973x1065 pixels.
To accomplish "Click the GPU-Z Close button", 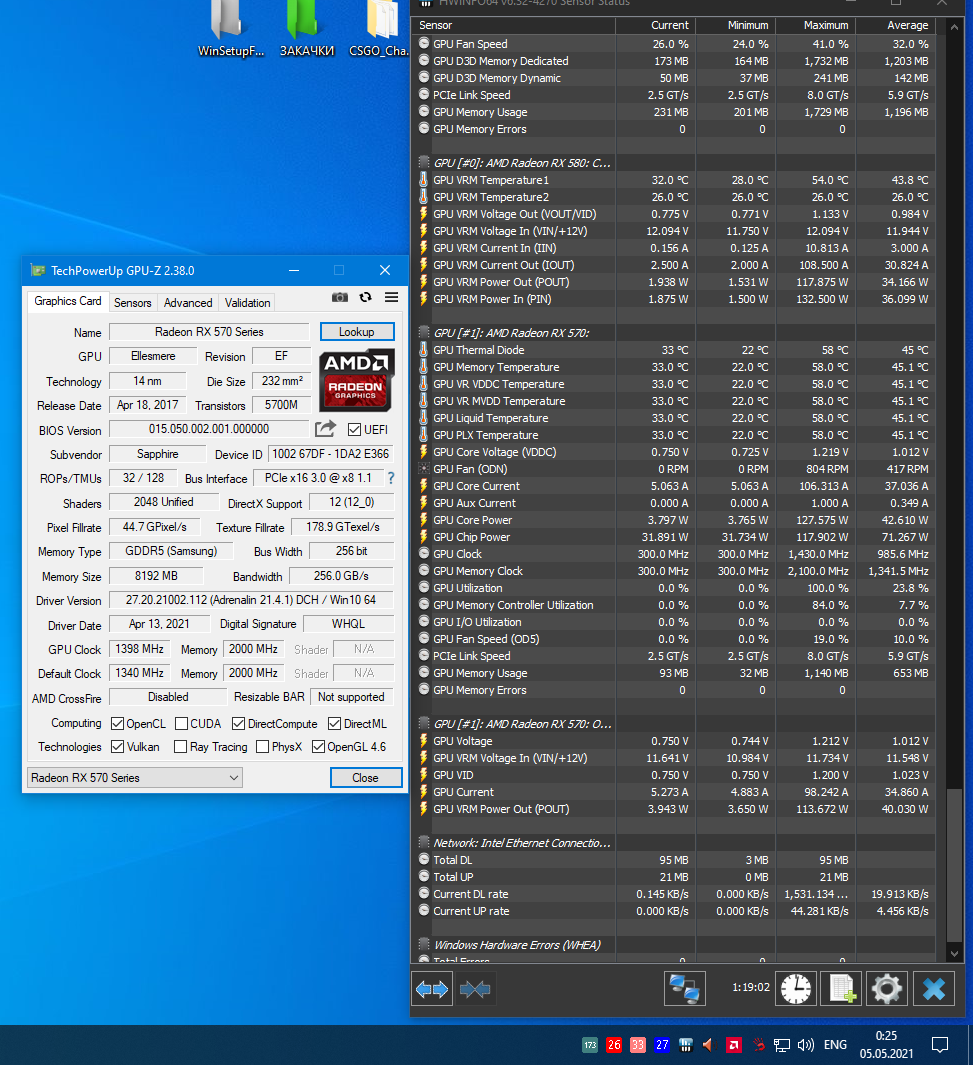I will click(x=365, y=778).
